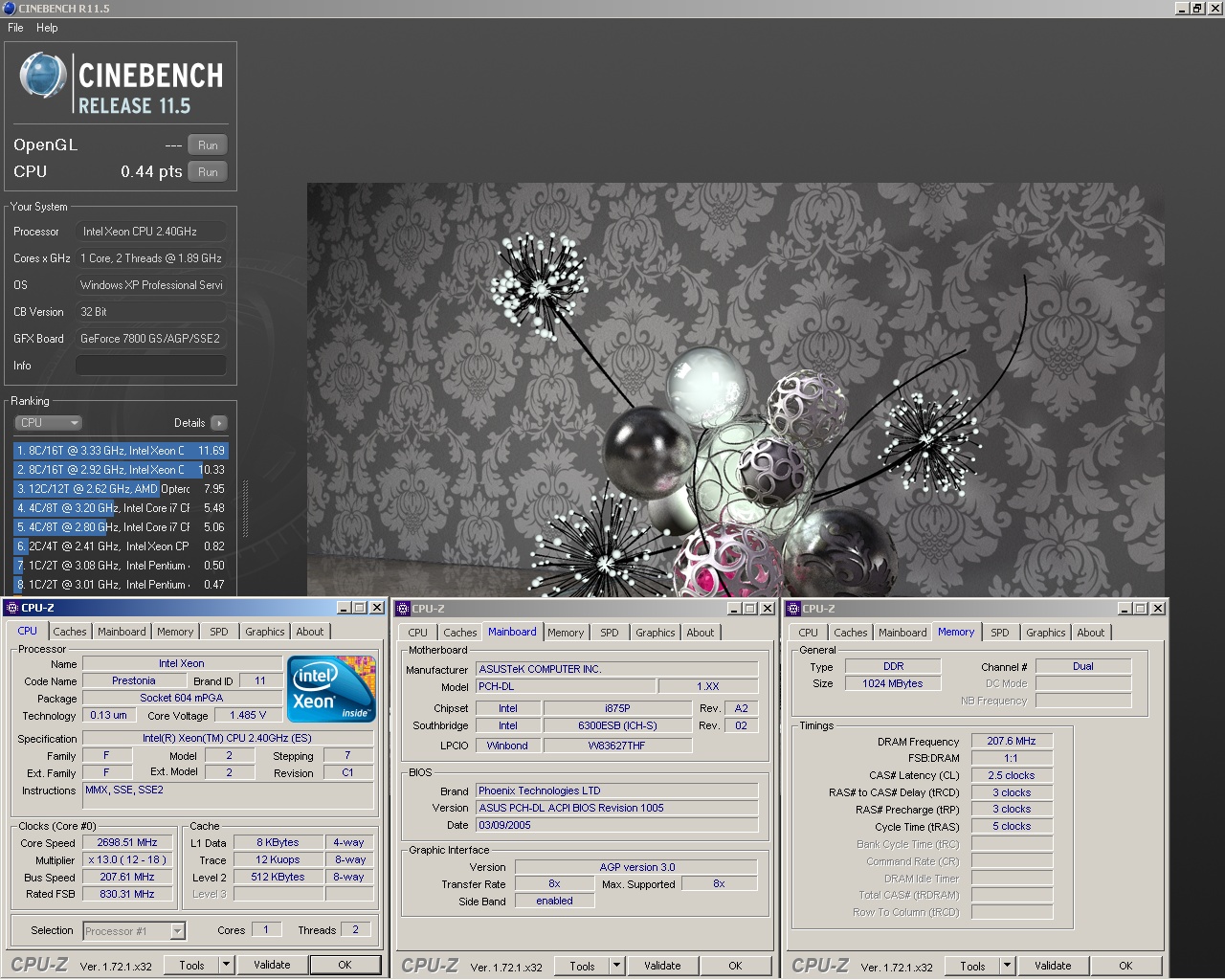Select ranking row 8C/16T @ 3.33 GHz
Screen dimensions: 1225x980
(121, 451)
